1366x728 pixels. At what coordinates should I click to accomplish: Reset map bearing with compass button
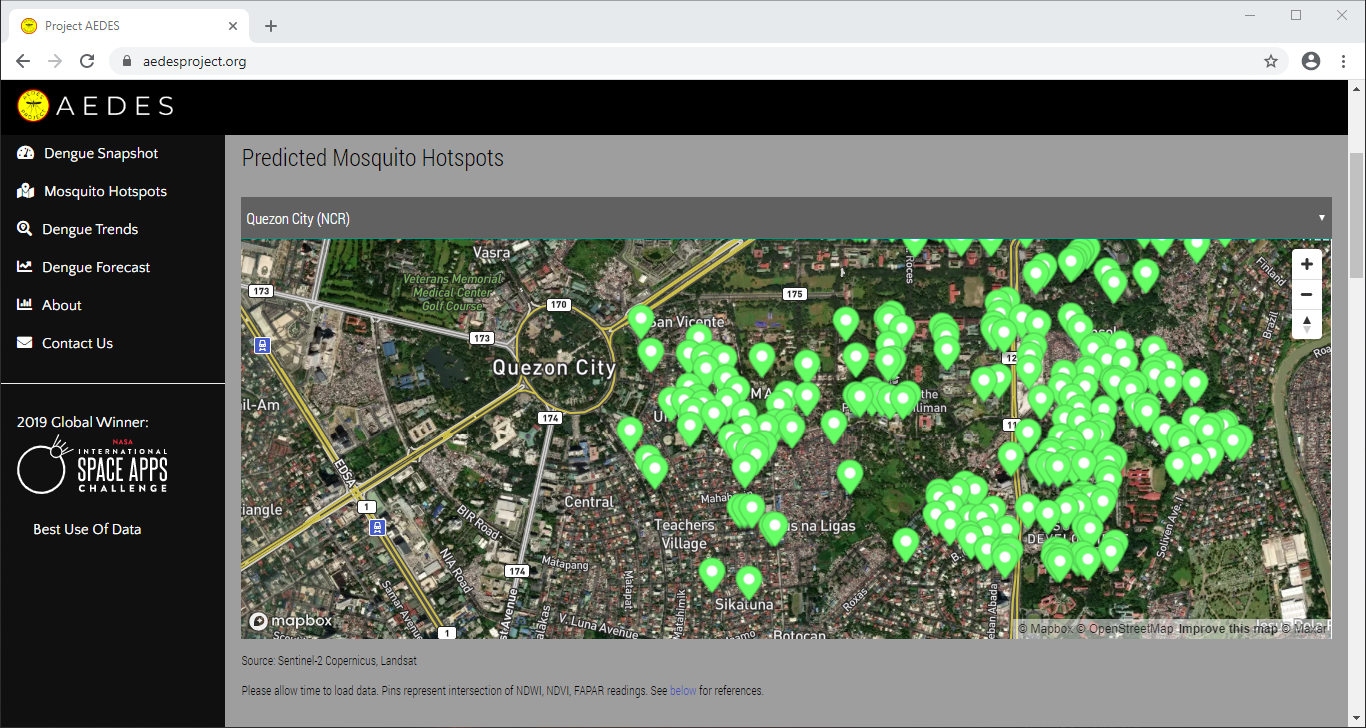pos(1306,324)
